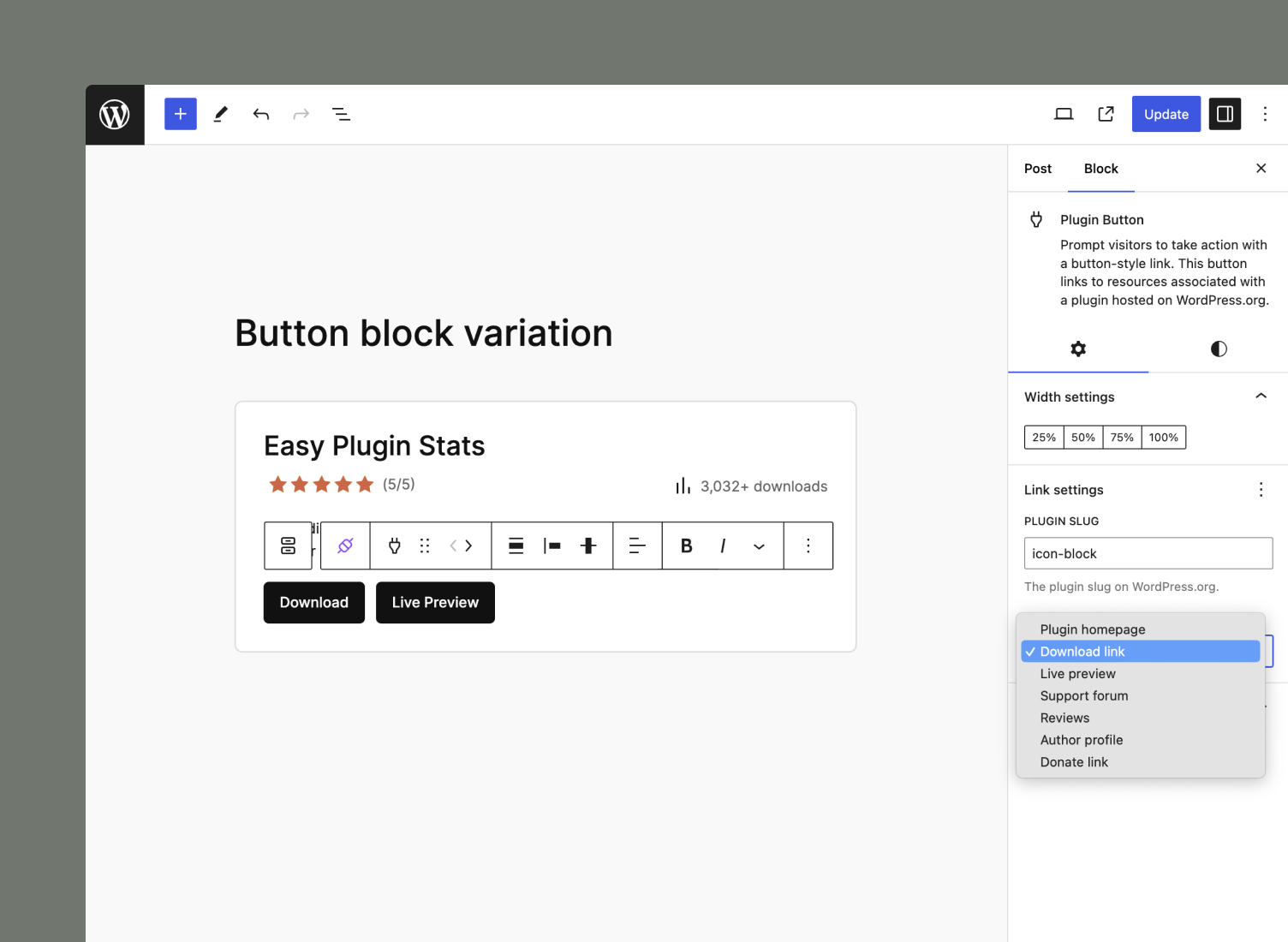
Task: Click the Plugin slug input field
Action: pyautogui.click(x=1148, y=553)
